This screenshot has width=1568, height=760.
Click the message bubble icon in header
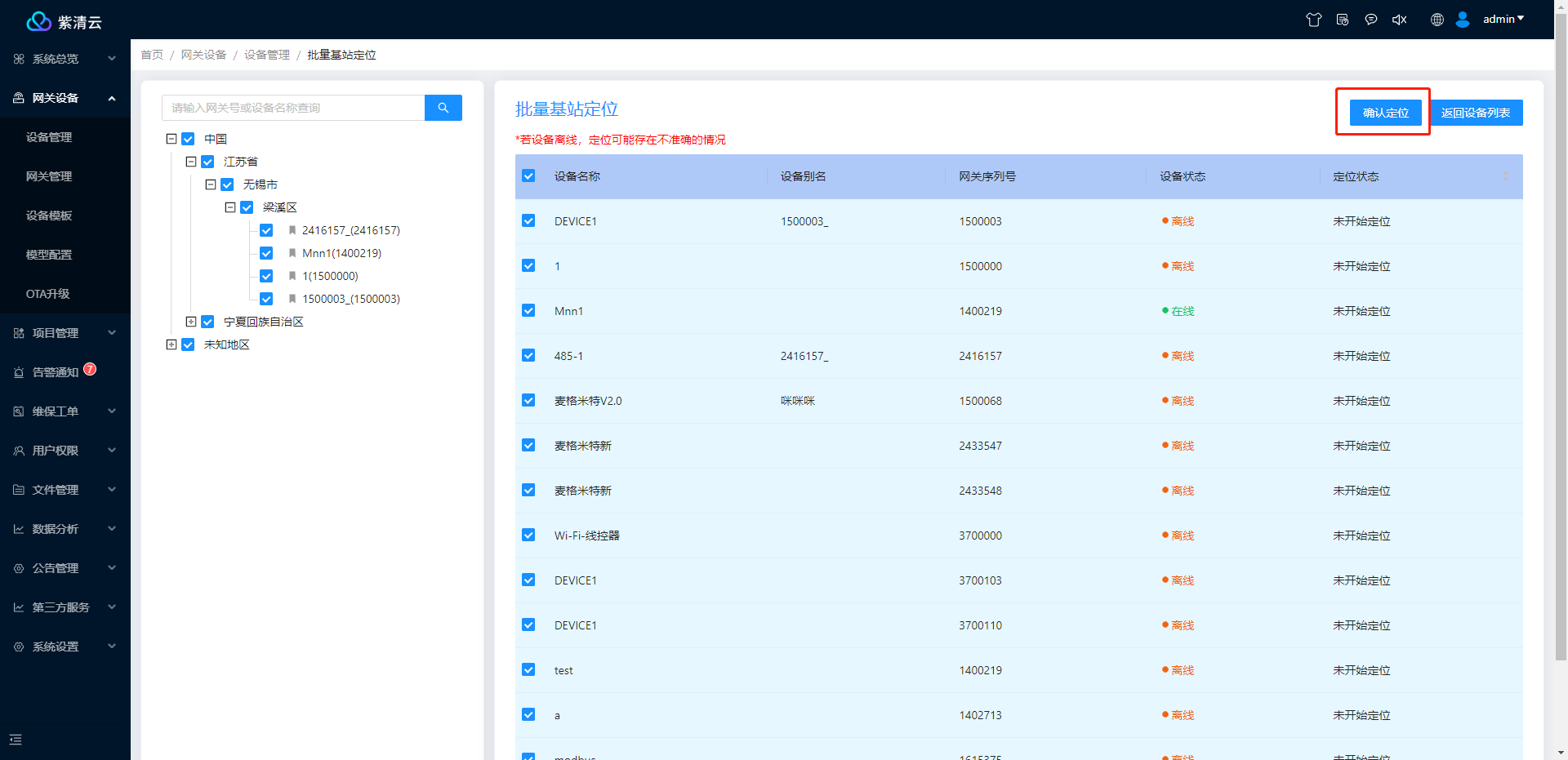(1371, 20)
